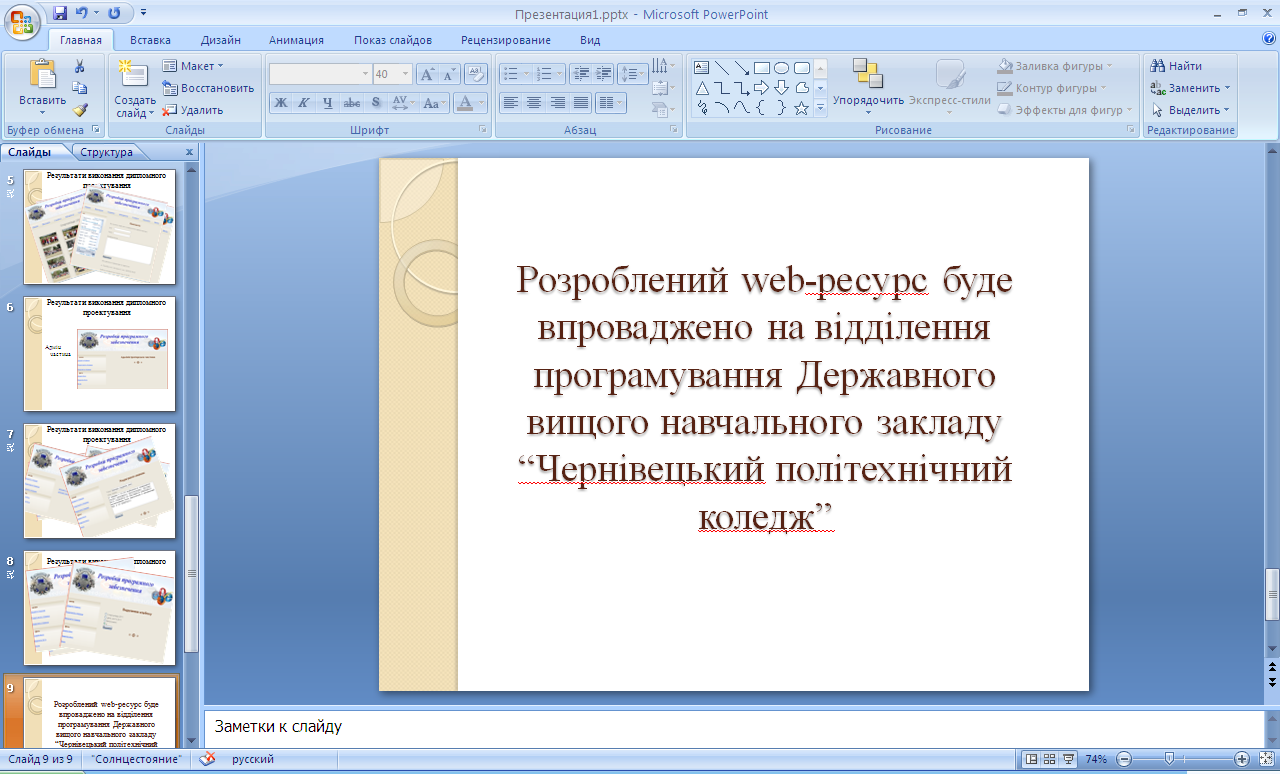This screenshot has width=1280, height=774.
Task: Open the font size dropdown showing 40
Action: pos(405,74)
